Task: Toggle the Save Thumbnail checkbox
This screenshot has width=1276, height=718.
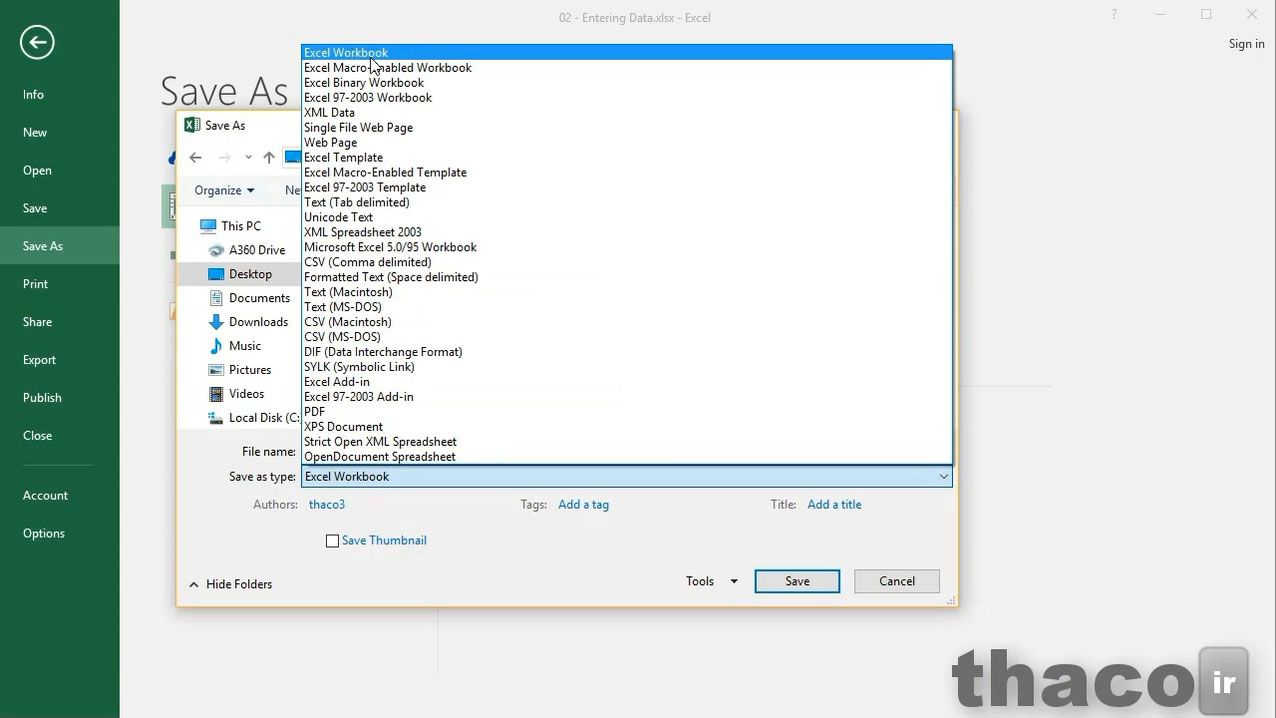Action: tap(333, 541)
